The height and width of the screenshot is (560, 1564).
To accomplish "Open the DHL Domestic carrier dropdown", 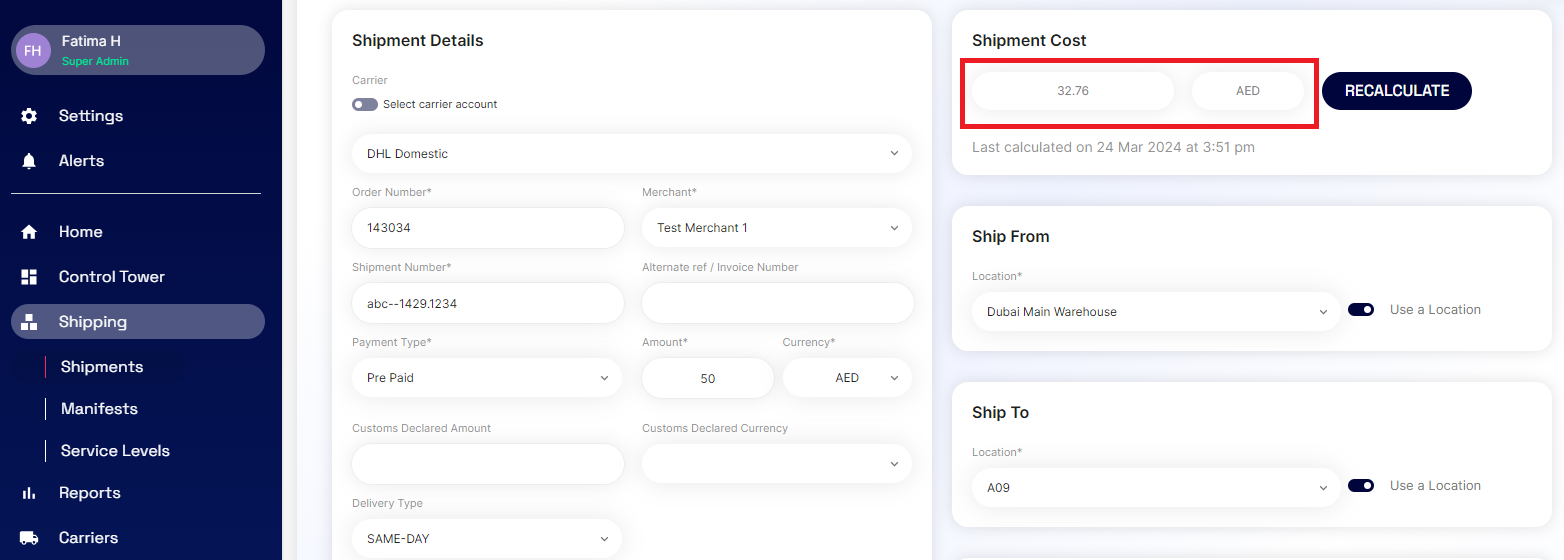I will [631, 154].
